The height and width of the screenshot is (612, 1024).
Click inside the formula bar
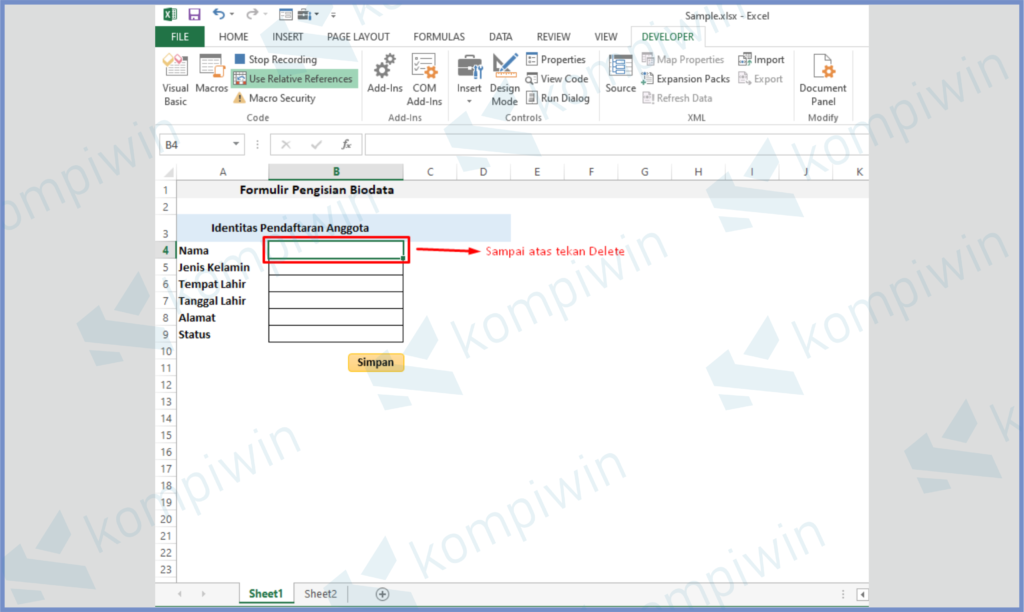(600, 145)
